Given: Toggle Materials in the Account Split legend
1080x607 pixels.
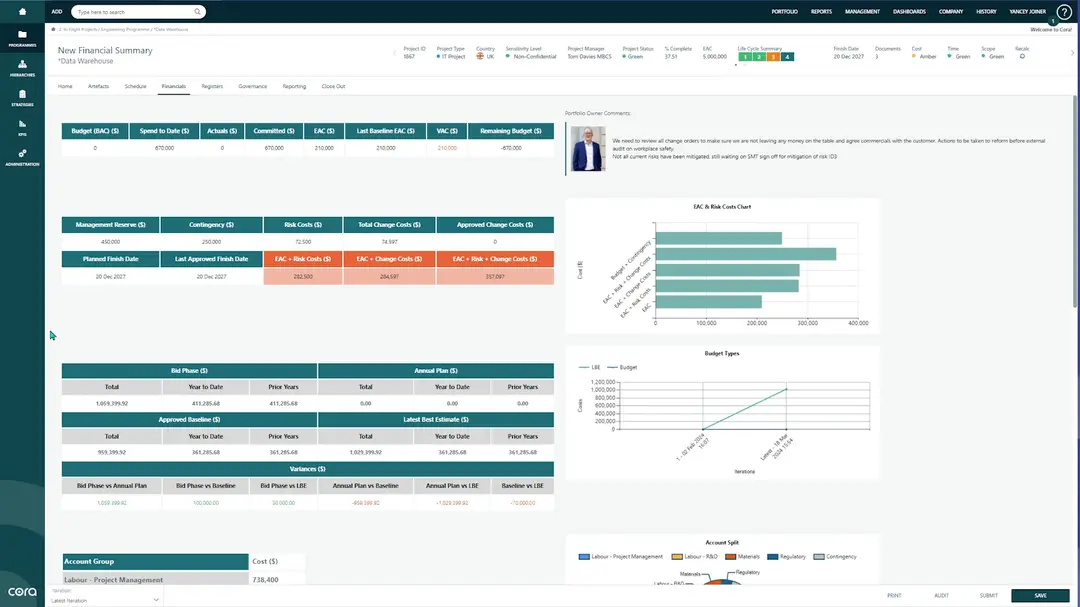Looking at the screenshot, I should (744, 557).
